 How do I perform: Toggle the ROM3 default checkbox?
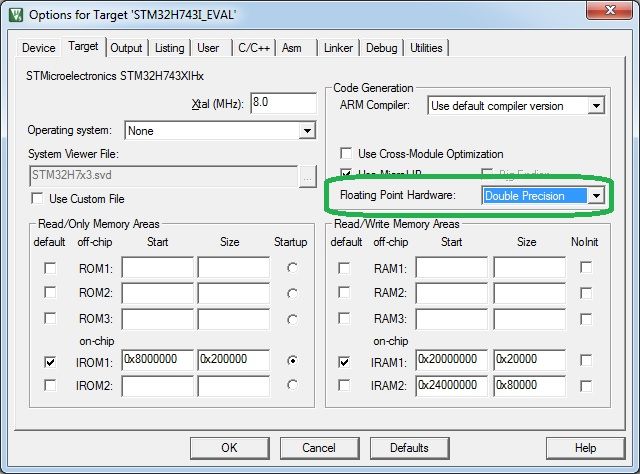(50, 318)
